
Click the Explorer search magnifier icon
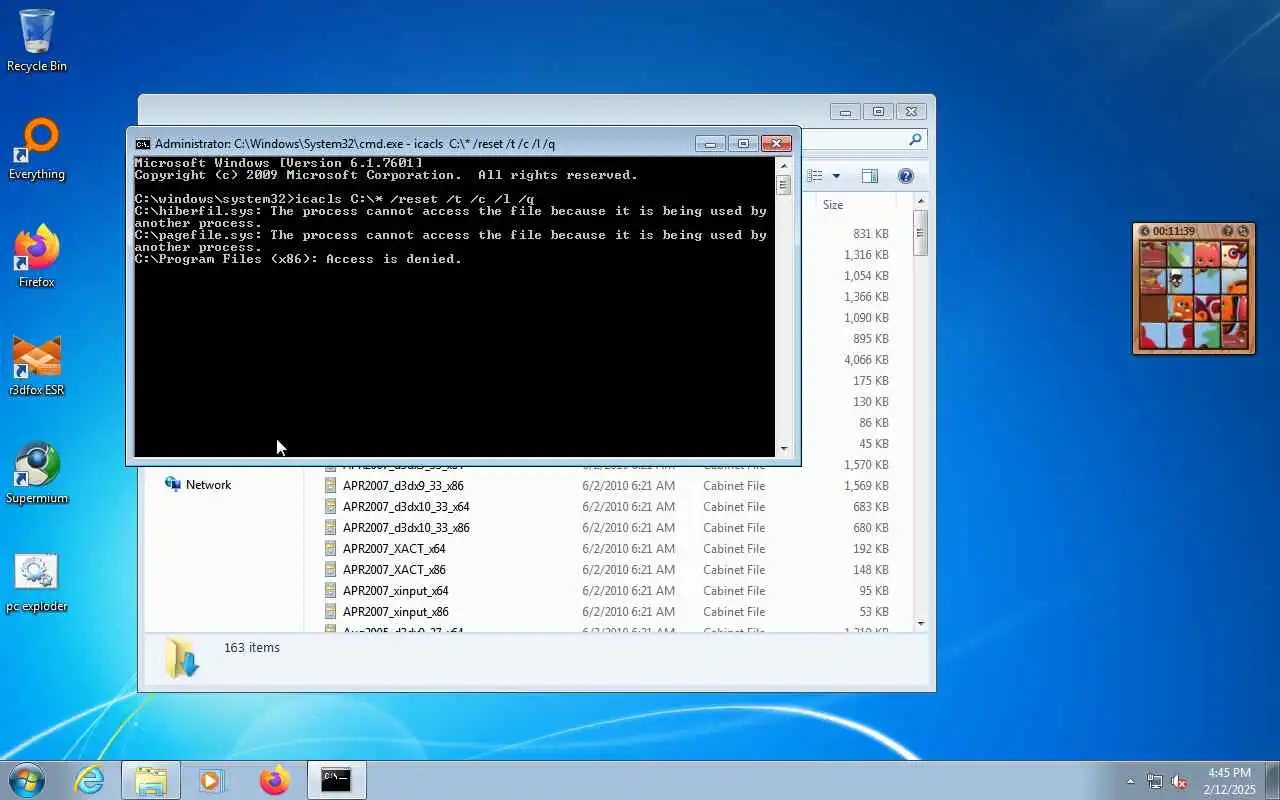click(x=915, y=140)
